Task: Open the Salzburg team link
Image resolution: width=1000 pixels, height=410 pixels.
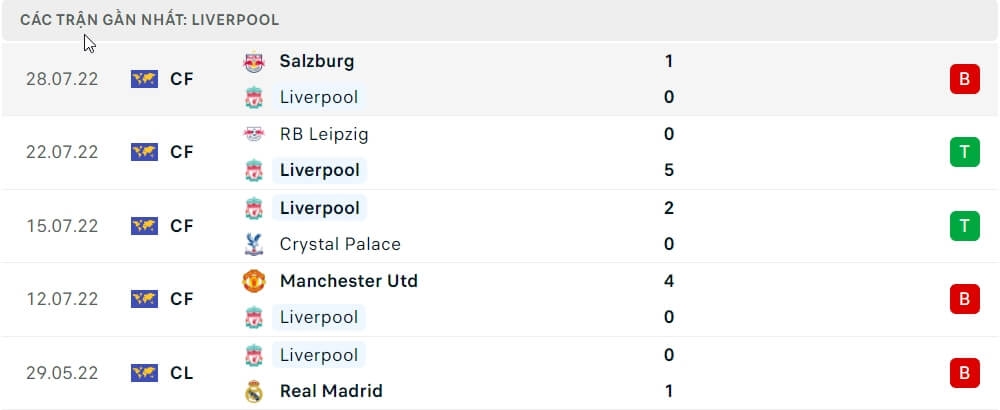Action: pos(317,61)
